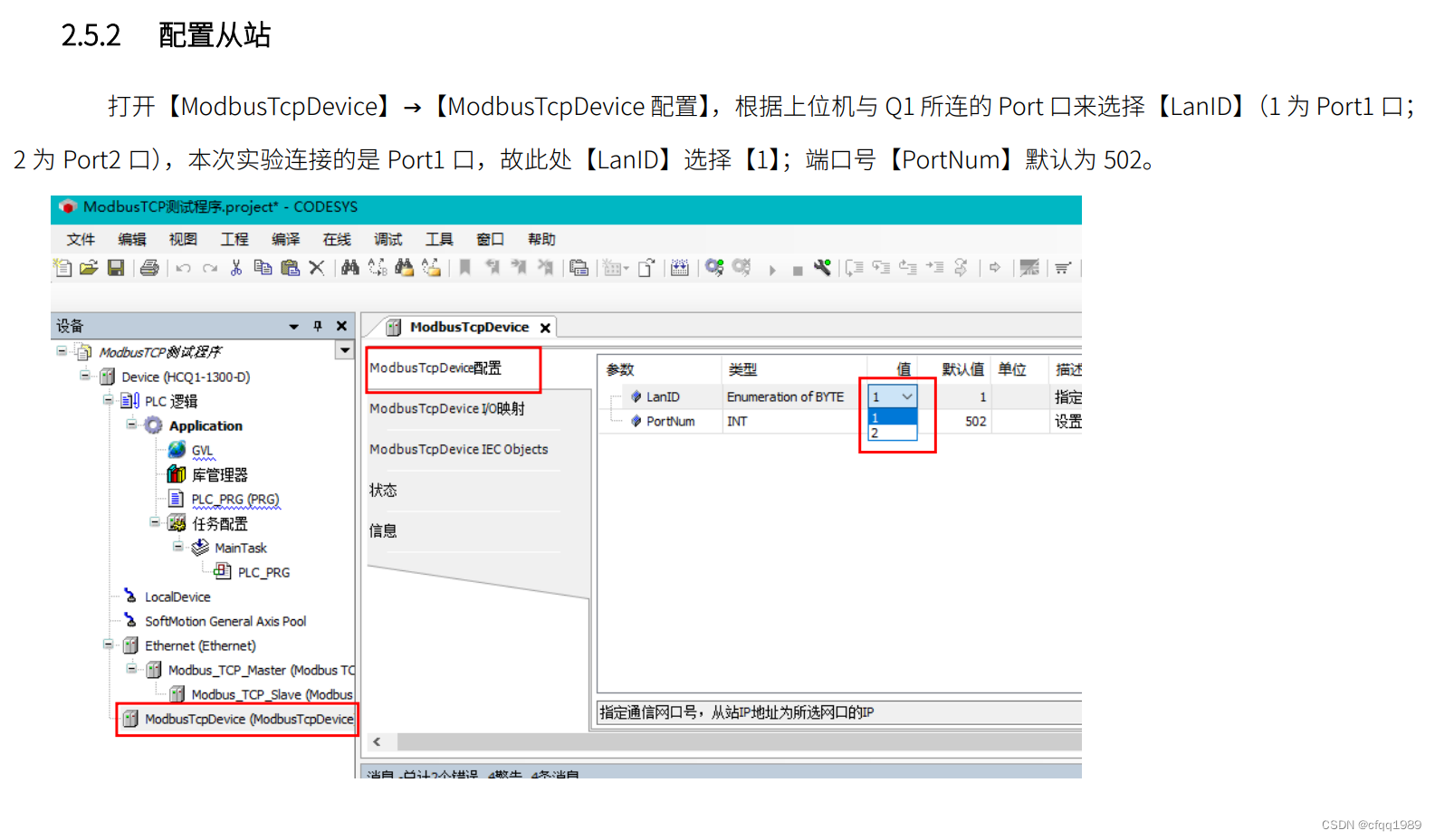Collapse the Modbus_TCP_Master tree node

131,669
